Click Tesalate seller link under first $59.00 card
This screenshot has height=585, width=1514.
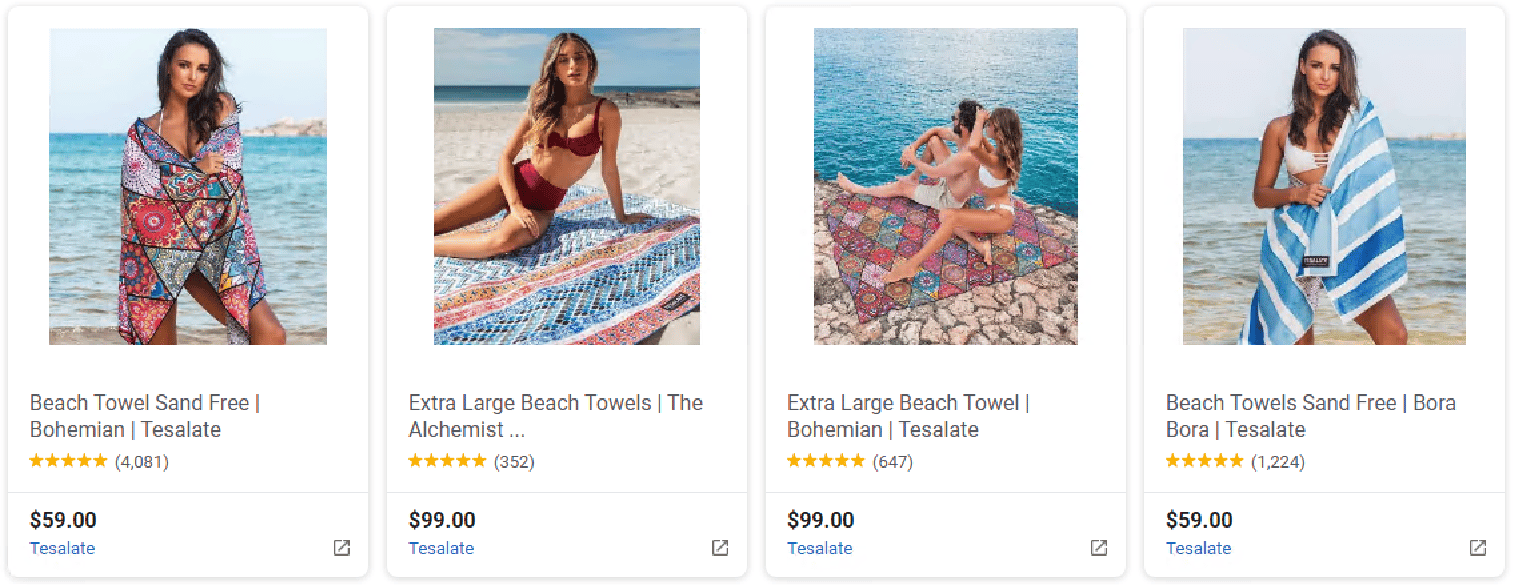(62, 548)
